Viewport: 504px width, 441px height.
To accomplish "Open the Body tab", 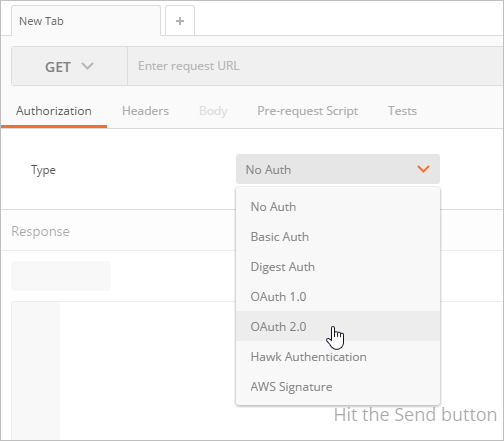I will point(213,111).
